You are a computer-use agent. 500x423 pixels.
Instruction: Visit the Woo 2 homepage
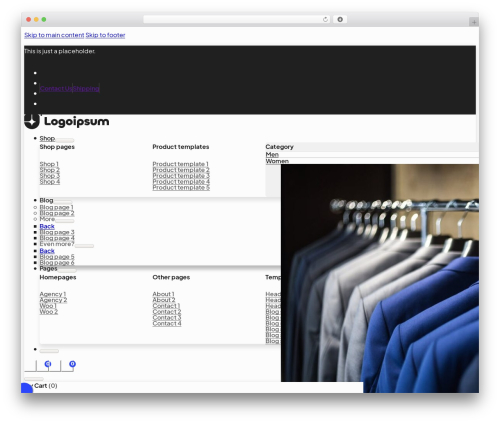point(49,312)
